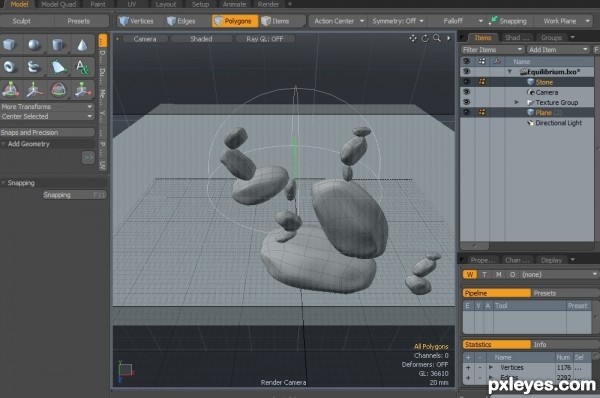Click the Camera item icon
The height and width of the screenshot is (398, 600).
point(530,92)
